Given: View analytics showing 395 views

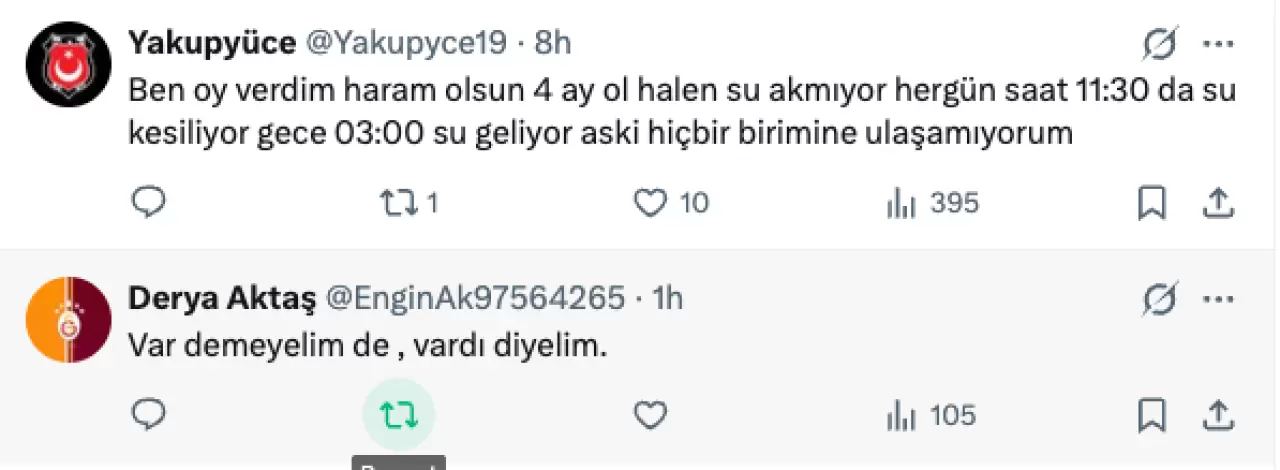Looking at the screenshot, I should click(902, 204).
